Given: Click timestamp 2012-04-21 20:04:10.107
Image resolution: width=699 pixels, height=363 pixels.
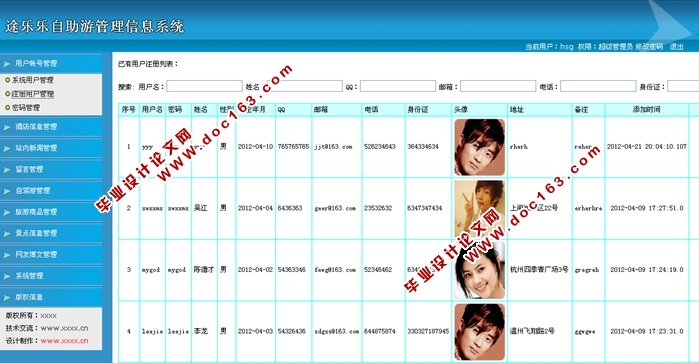Looking at the screenshot, I should [647, 147].
